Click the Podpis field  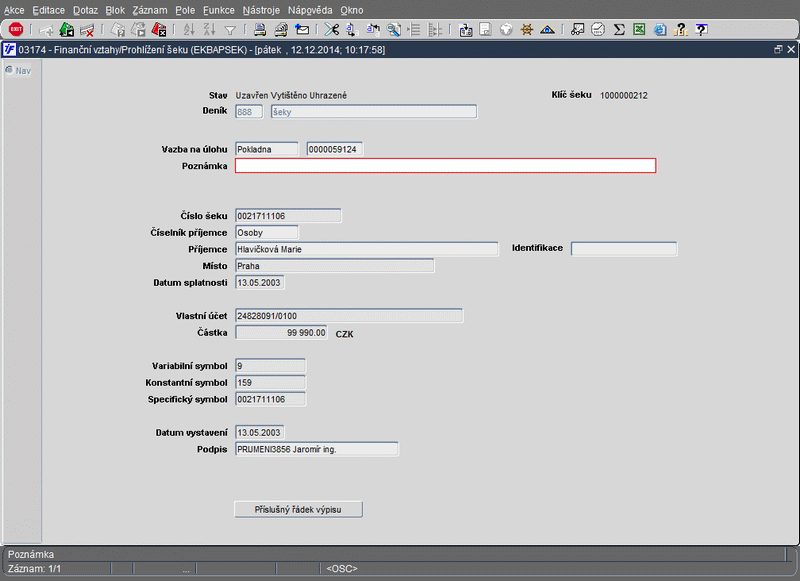pos(317,449)
